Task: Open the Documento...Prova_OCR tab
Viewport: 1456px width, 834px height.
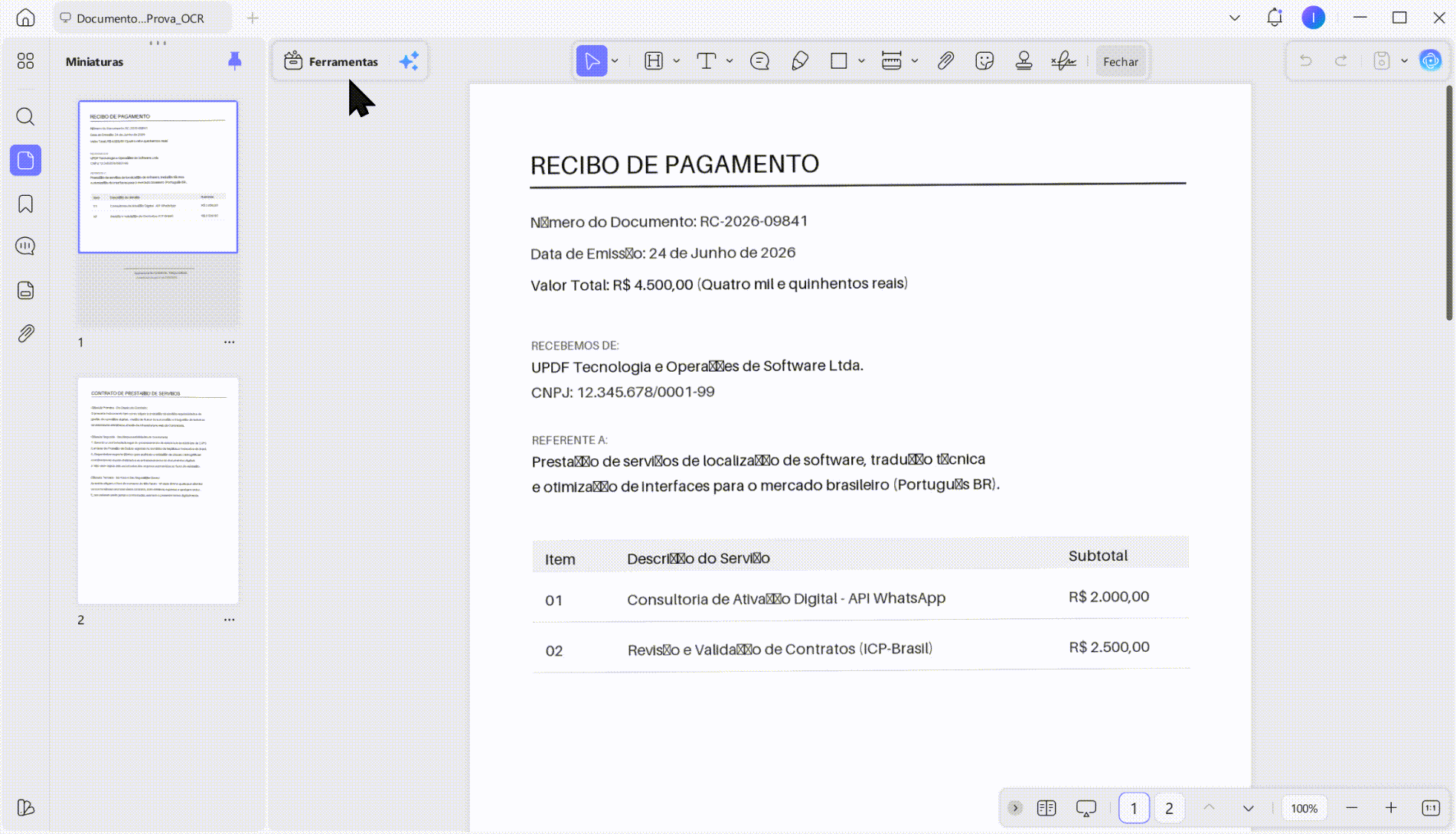Action: tap(142, 18)
